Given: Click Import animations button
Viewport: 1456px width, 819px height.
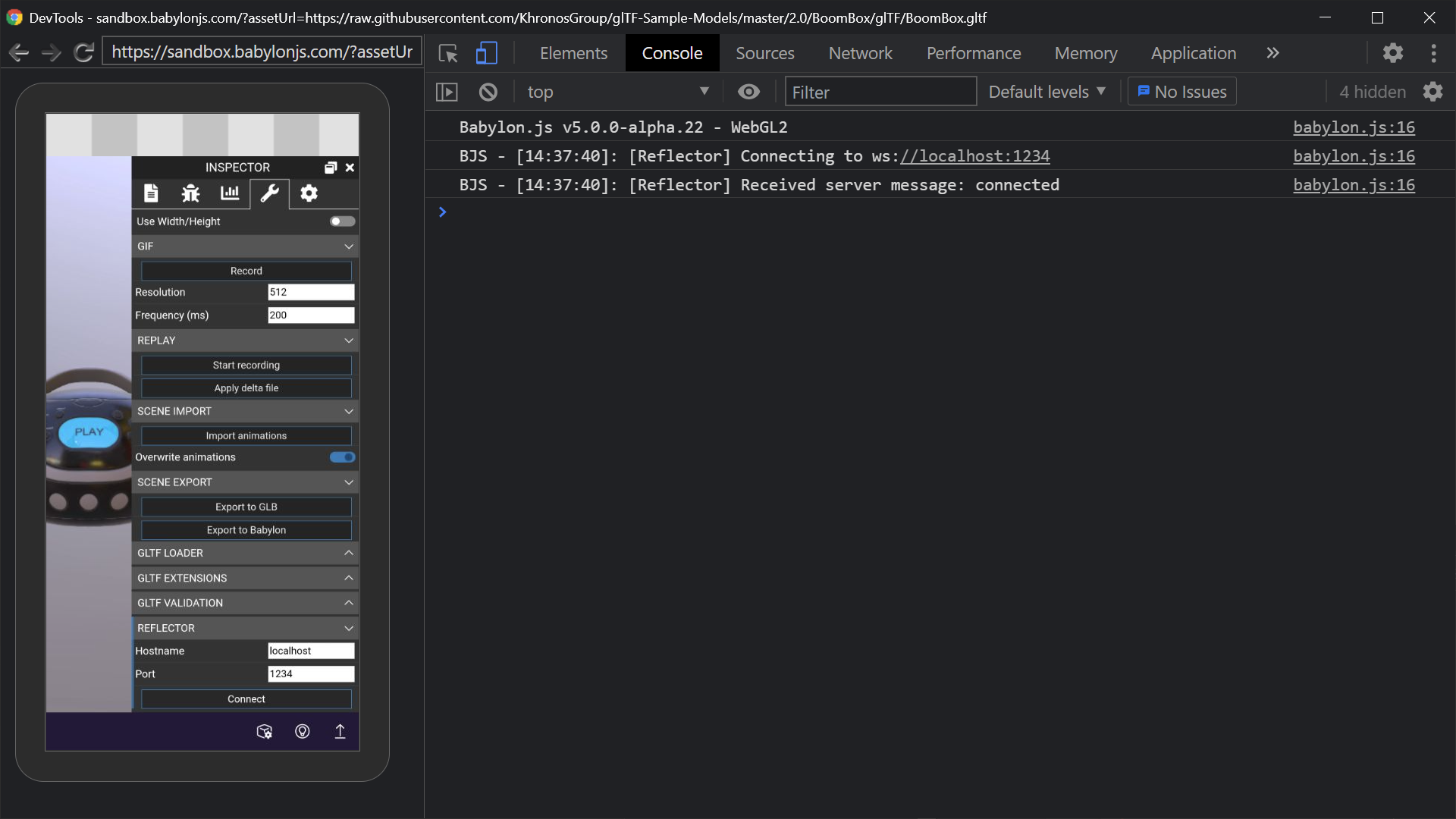Looking at the screenshot, I should point(246,436).
